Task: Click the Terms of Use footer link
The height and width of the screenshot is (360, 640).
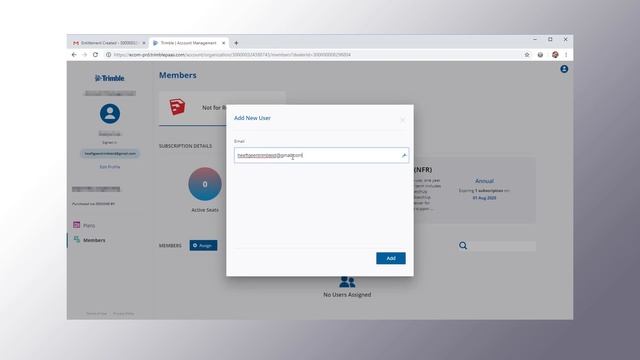Action: click(x=96, y=313)
